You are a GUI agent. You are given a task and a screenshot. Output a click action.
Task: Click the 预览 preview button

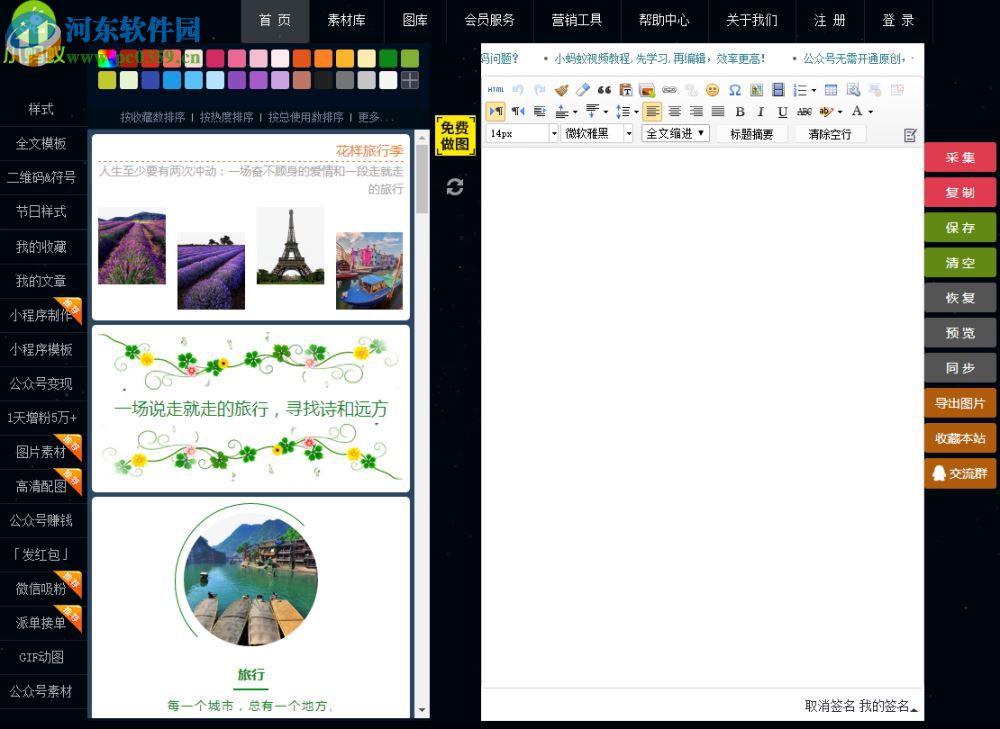960,333
